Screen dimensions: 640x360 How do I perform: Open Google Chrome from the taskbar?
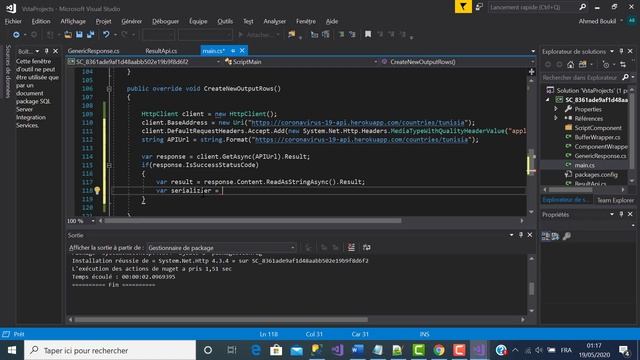[439, 350]
